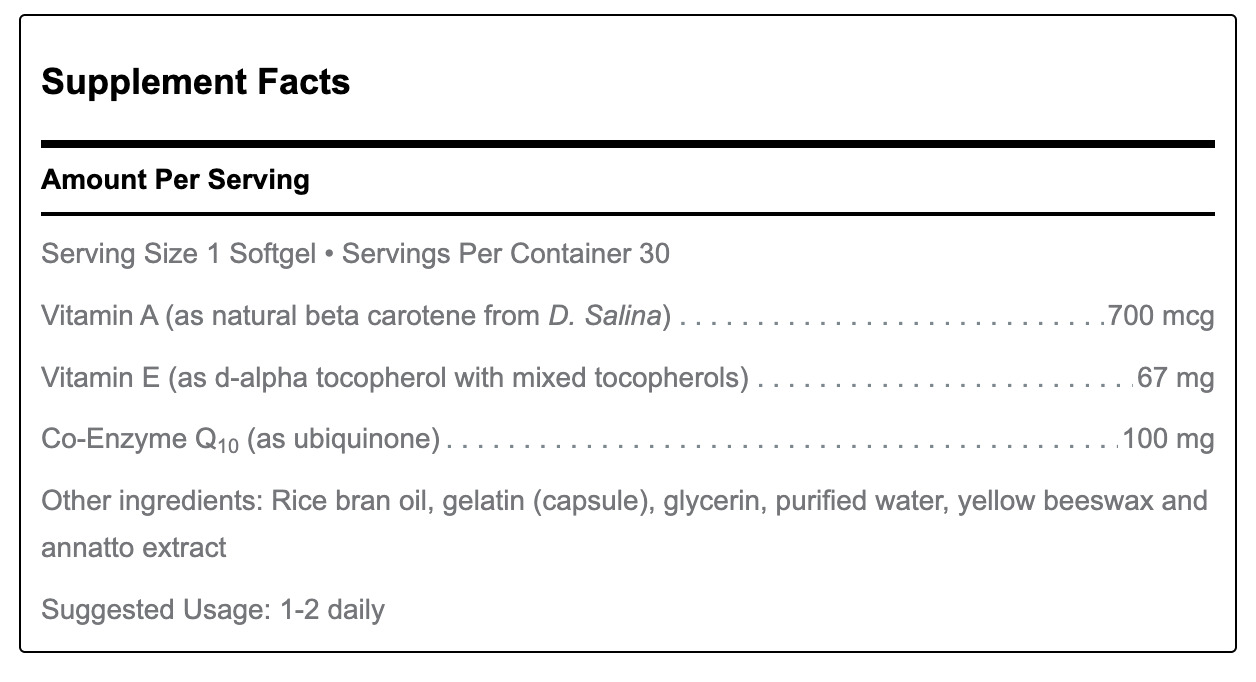Click the Other ingredients label
Screen dimensions: 1256x682
pos(153,500)
